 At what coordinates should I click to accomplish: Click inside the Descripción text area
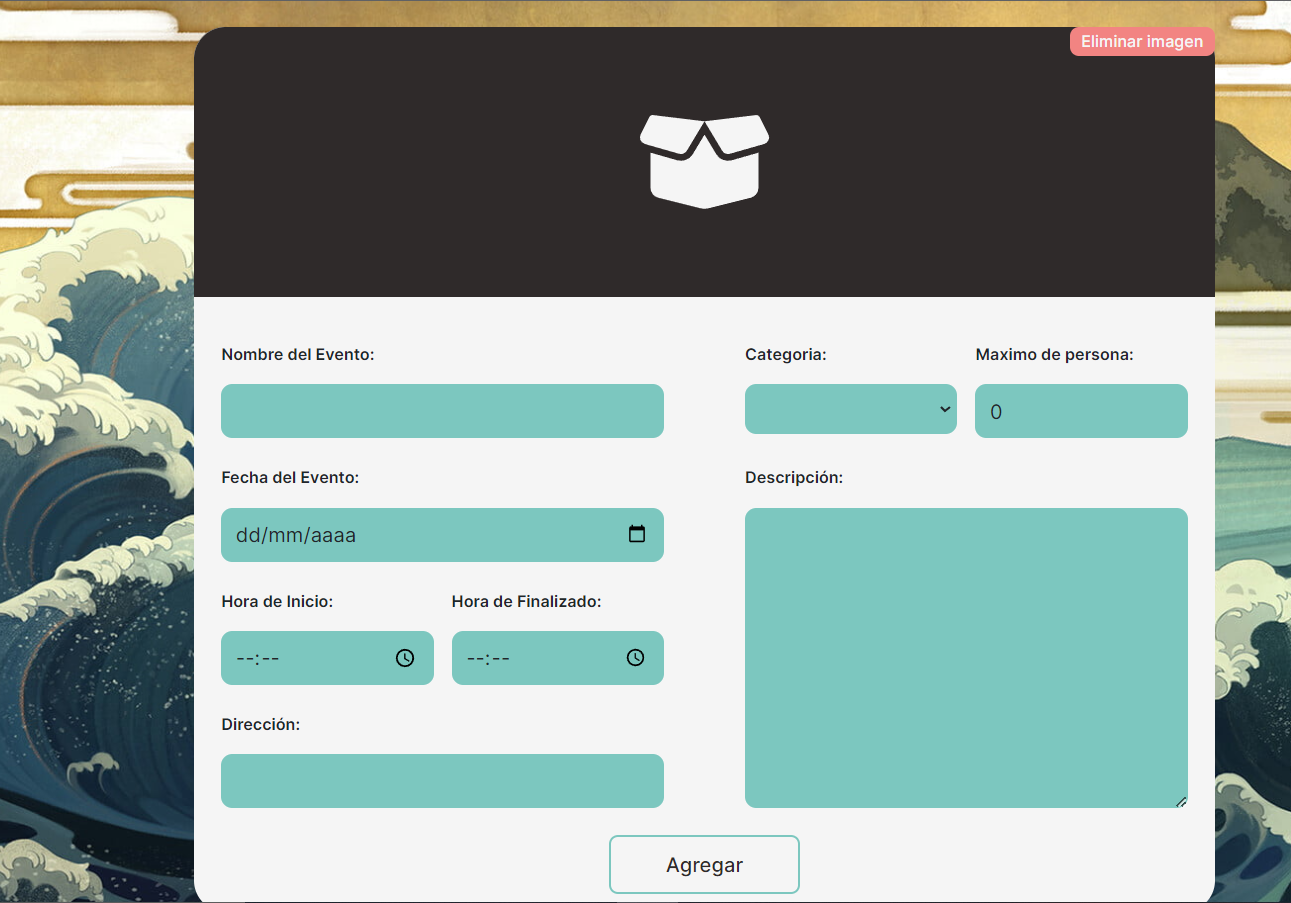(x=966, y=658)
